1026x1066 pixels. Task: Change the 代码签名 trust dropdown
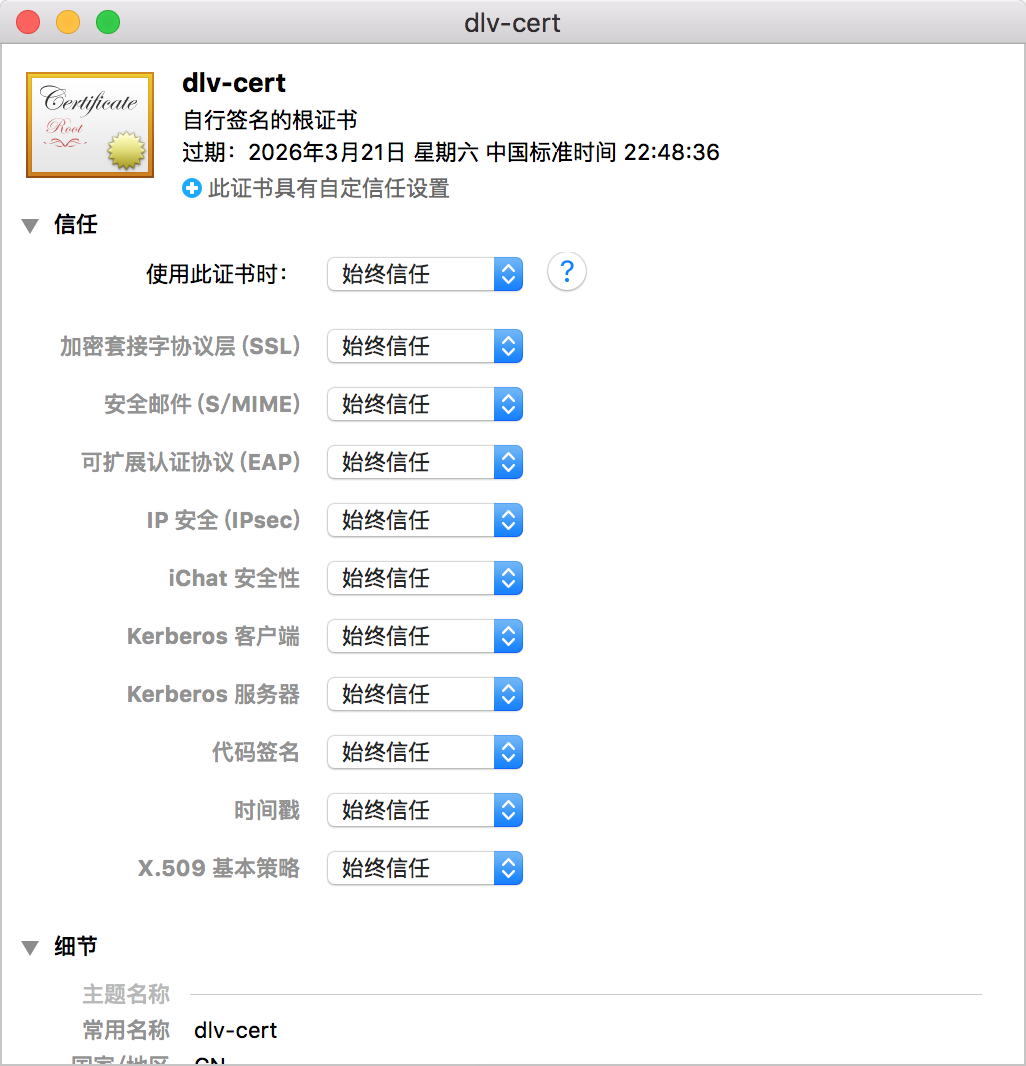[x=424, y=752]
